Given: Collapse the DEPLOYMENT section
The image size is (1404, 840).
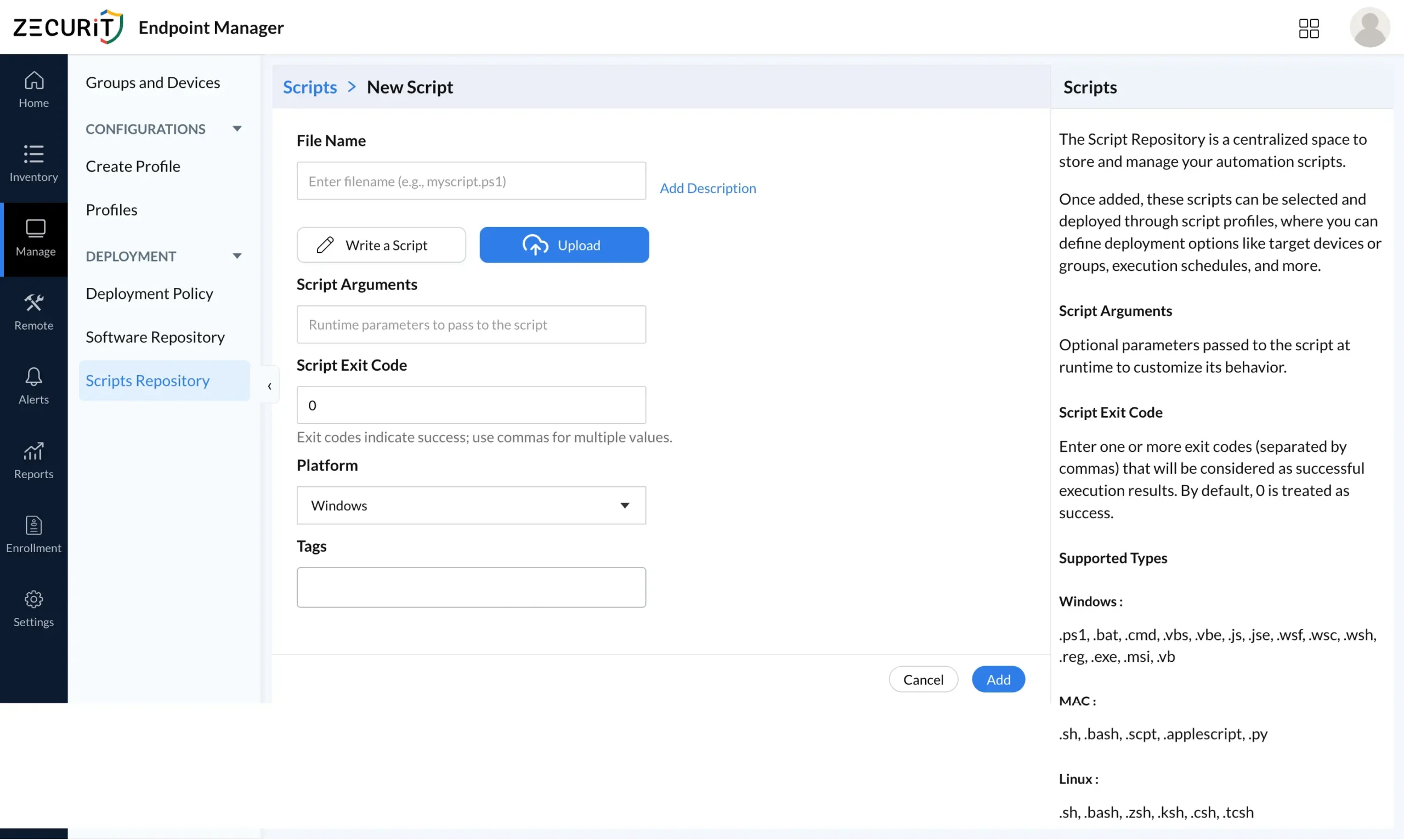Looking at the screenshot, I should click(x=237, y=256).
